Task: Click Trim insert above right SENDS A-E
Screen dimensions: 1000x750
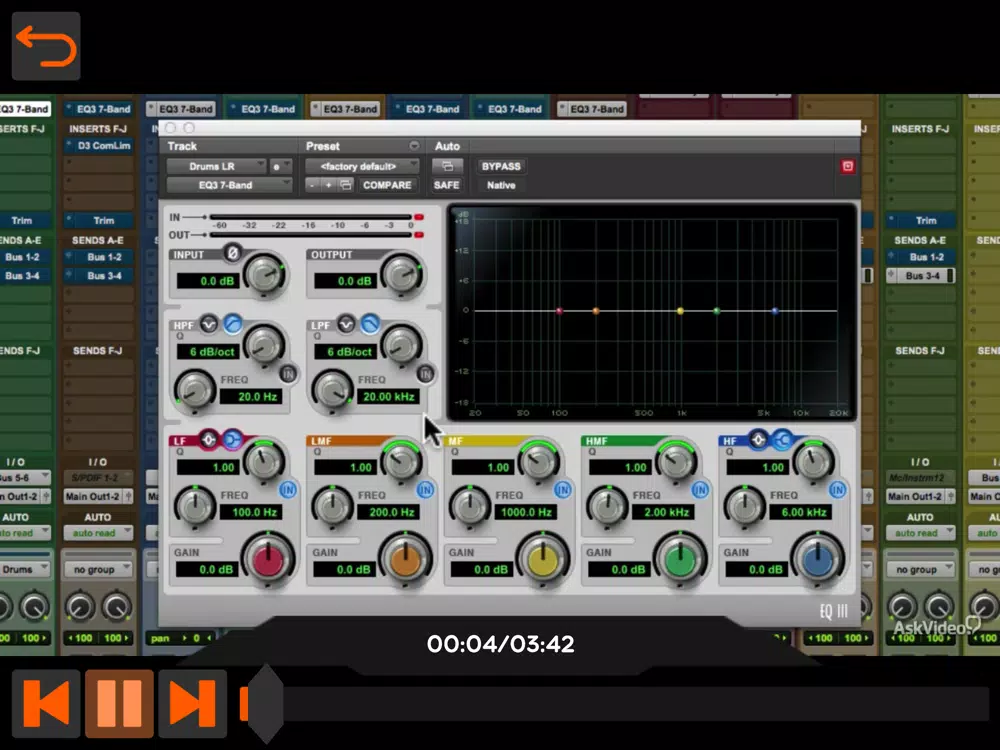Action: [x=920, y=221]
